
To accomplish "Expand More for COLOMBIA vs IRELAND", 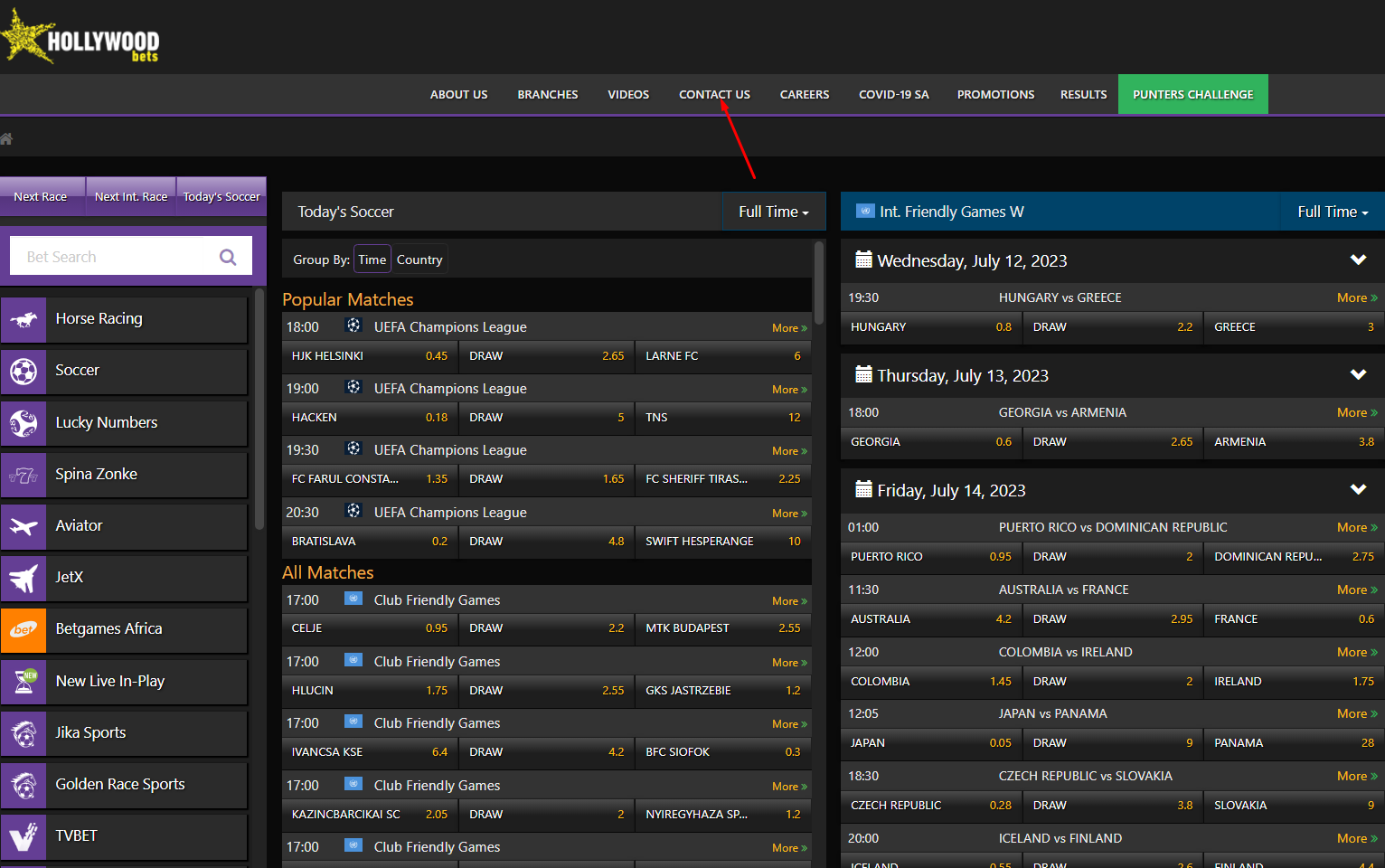I will [x=1357, y=652].
